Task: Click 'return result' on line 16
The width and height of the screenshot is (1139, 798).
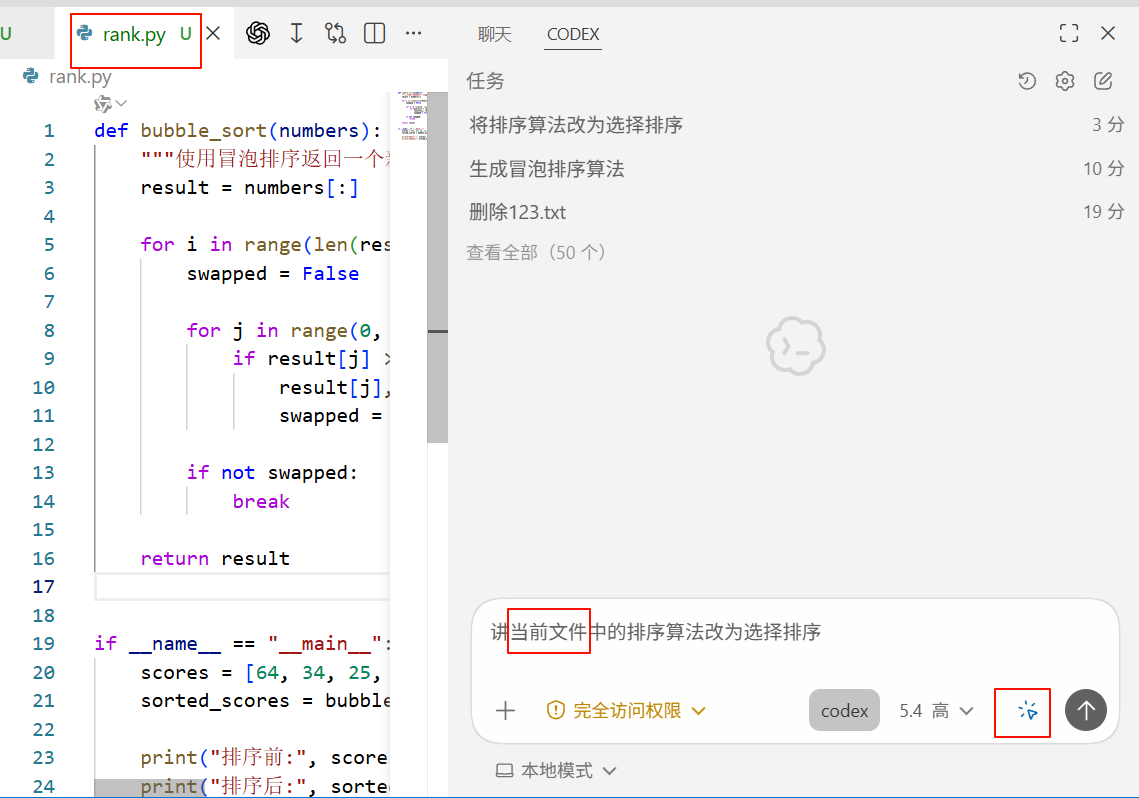Action: (x=215, y=558)
